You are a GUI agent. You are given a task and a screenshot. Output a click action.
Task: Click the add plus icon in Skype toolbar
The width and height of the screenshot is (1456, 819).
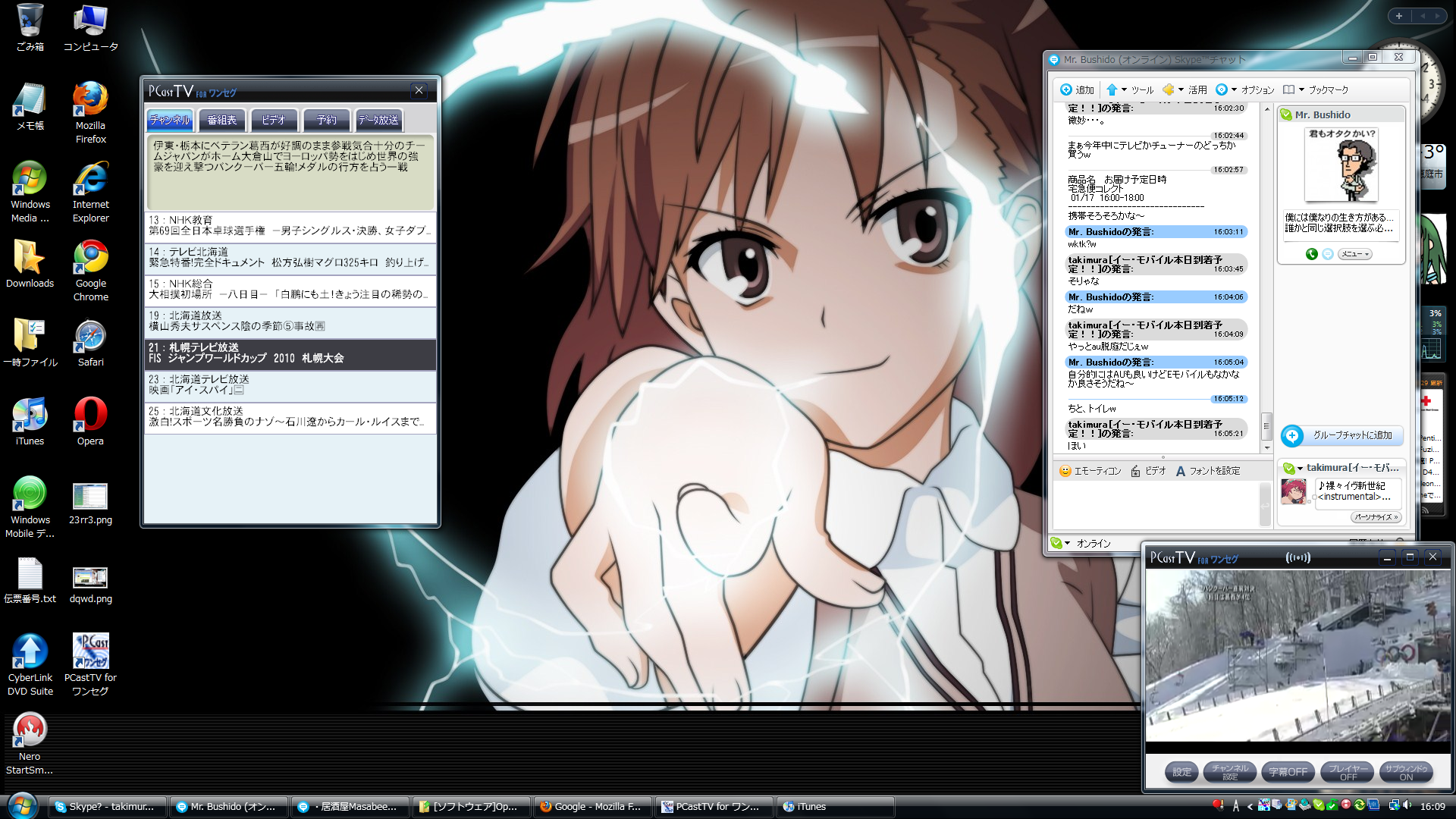coord(1066,89)
